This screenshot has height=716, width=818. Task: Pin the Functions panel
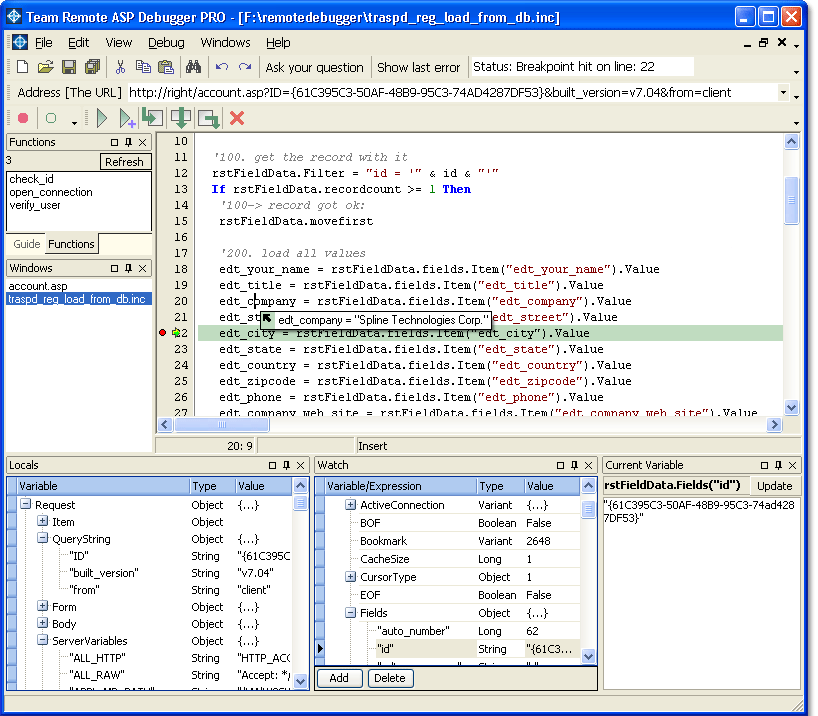click(128, 142)
